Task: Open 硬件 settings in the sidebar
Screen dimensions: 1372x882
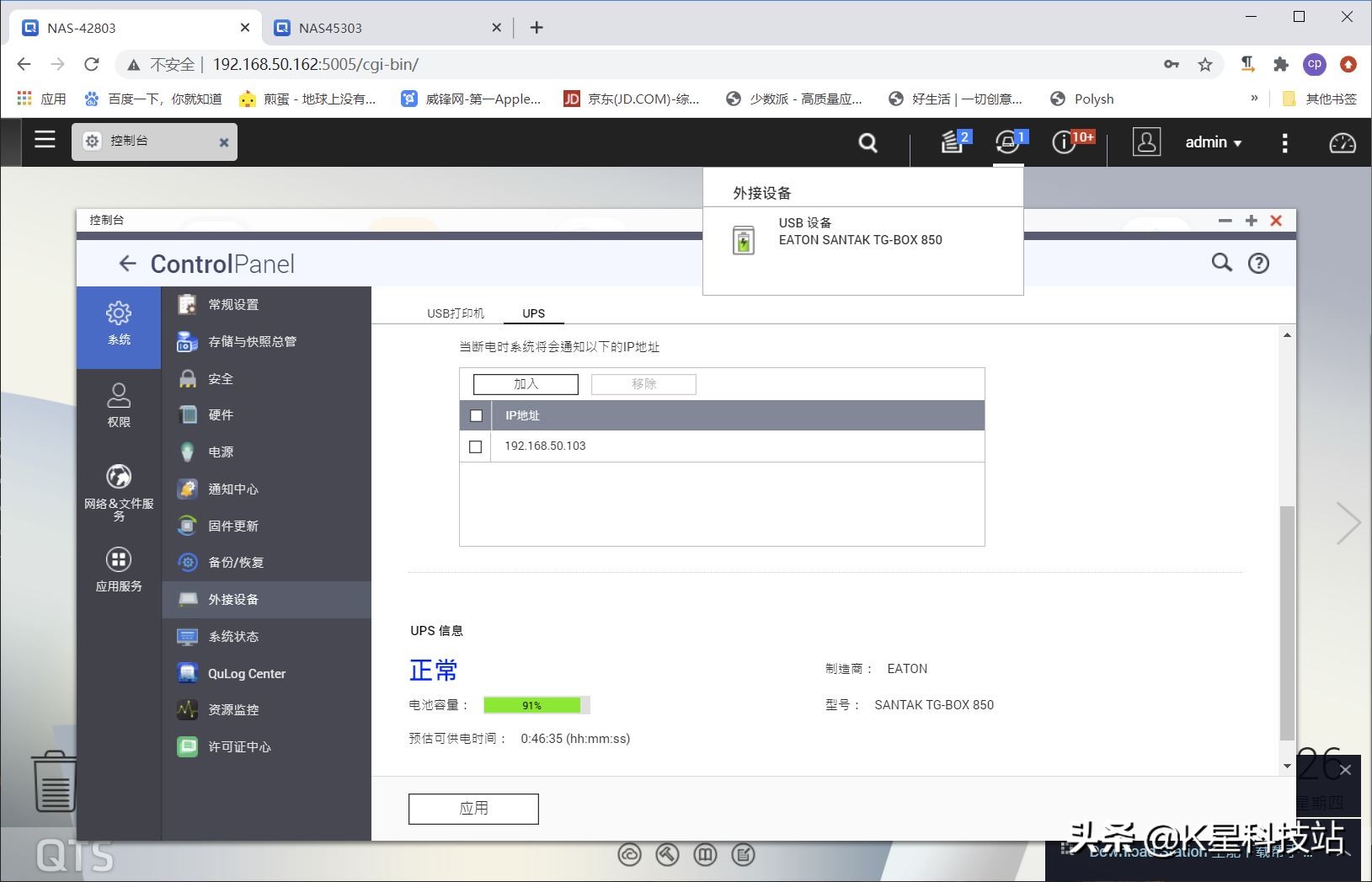Action: [266, 414]
